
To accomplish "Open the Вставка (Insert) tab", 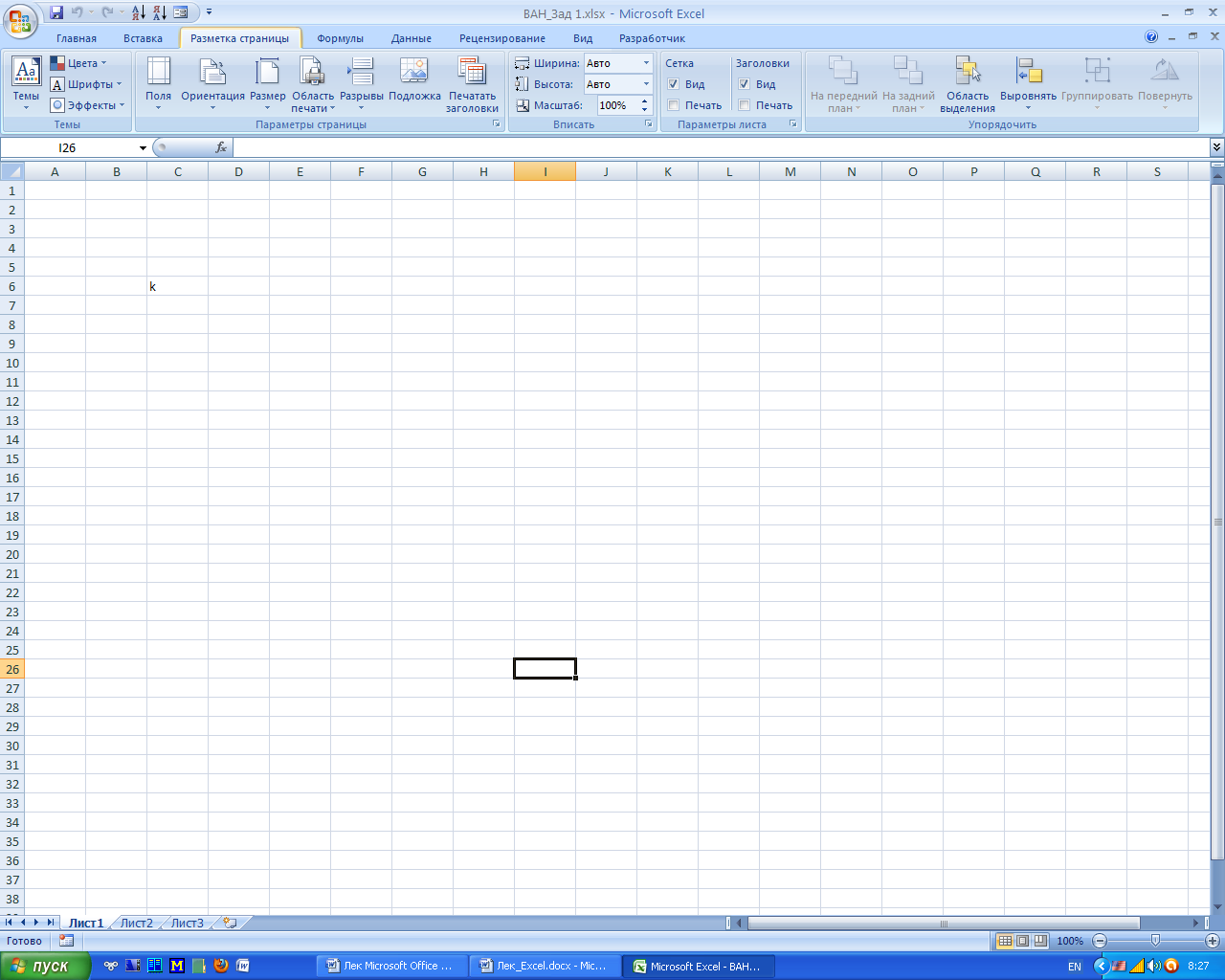I will pos(143,38).
